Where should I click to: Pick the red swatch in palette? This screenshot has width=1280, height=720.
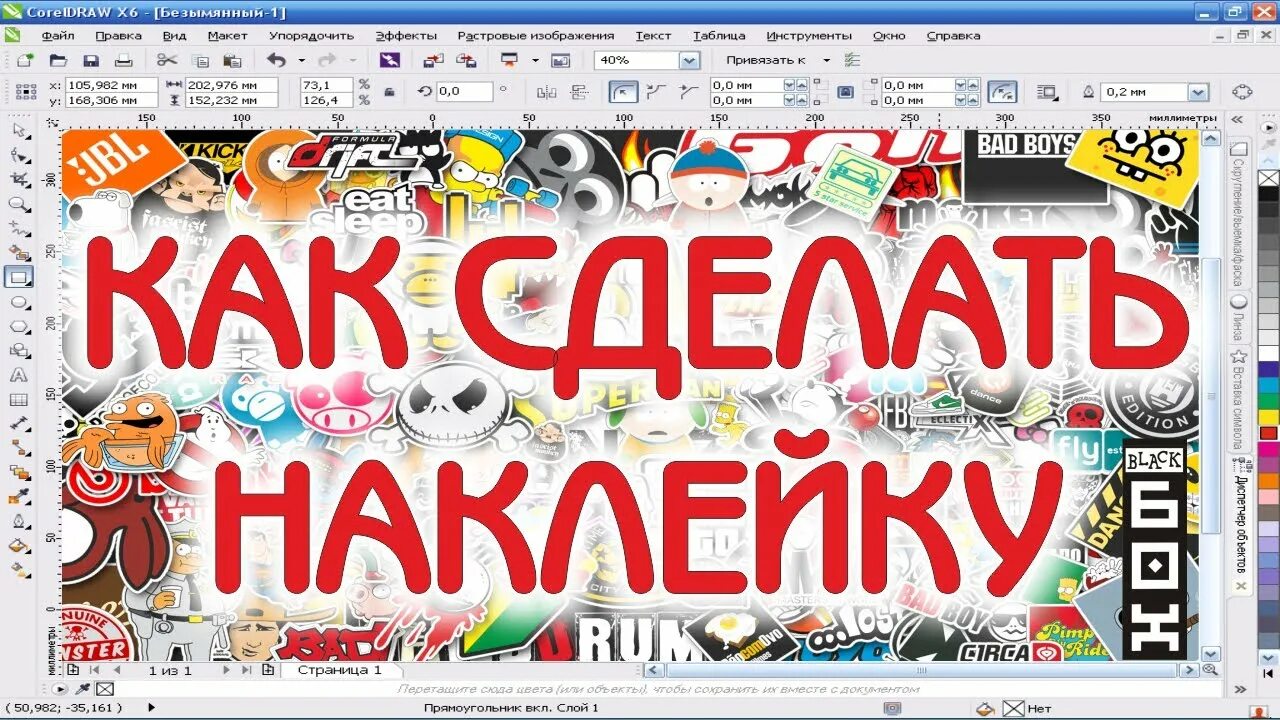[1268, 433]
